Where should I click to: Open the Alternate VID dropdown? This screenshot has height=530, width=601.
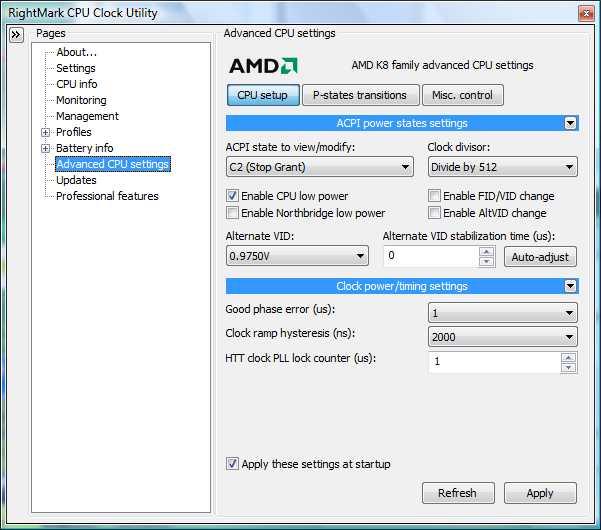click(297, 256)
